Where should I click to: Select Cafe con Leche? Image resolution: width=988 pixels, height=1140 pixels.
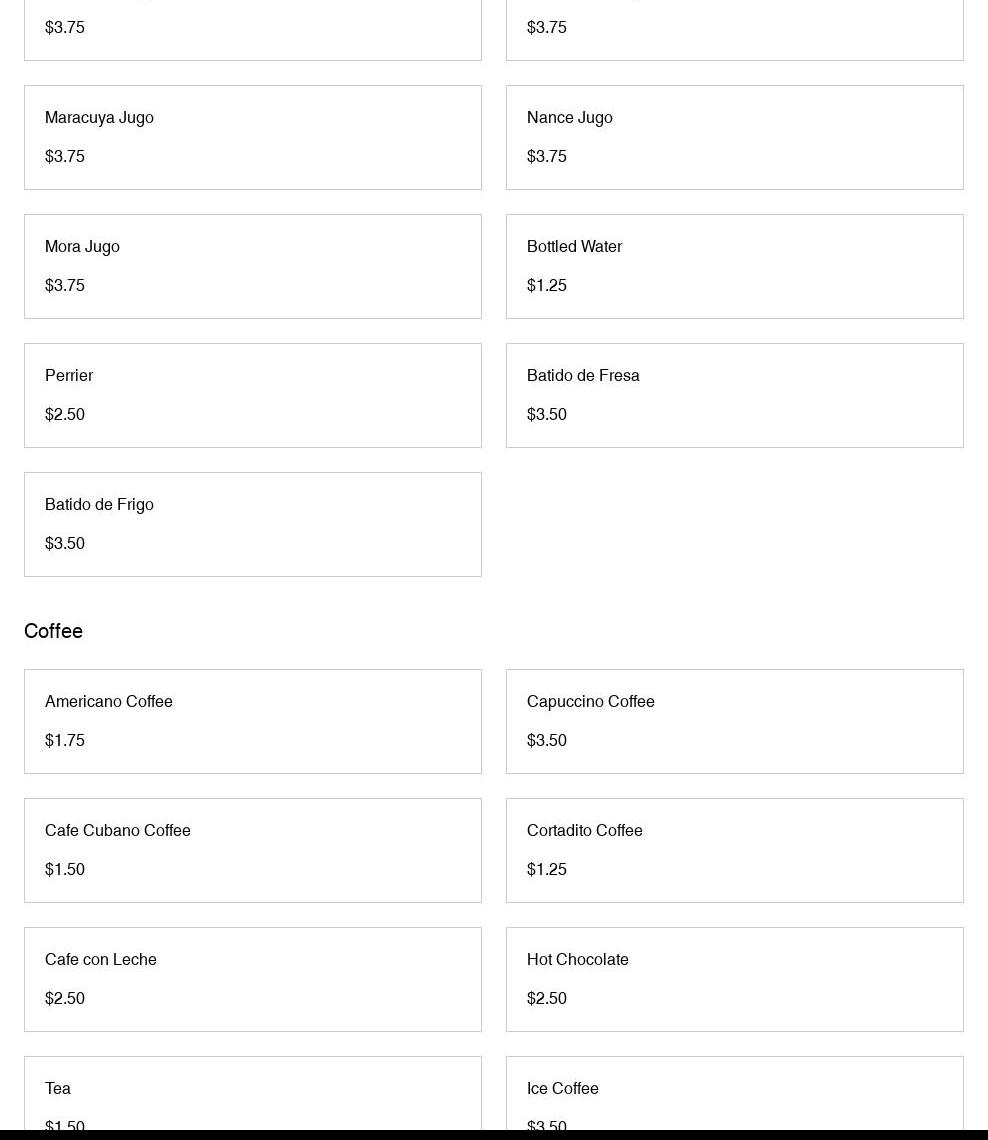point(252,979)
